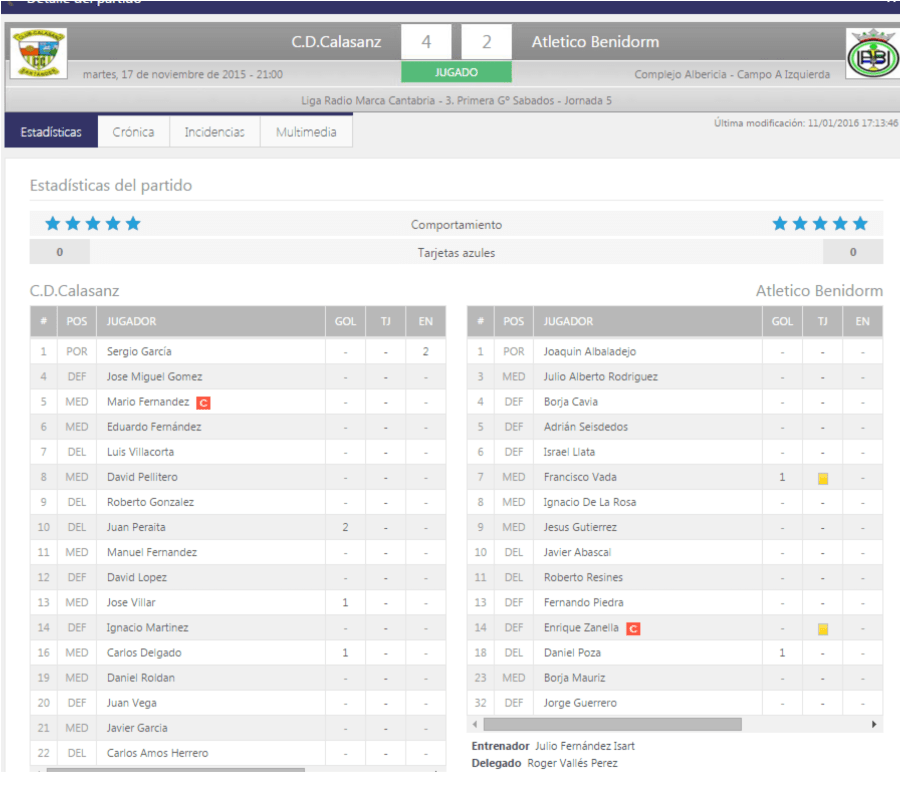Open the Incidencias tab

[x=214, y=132]
